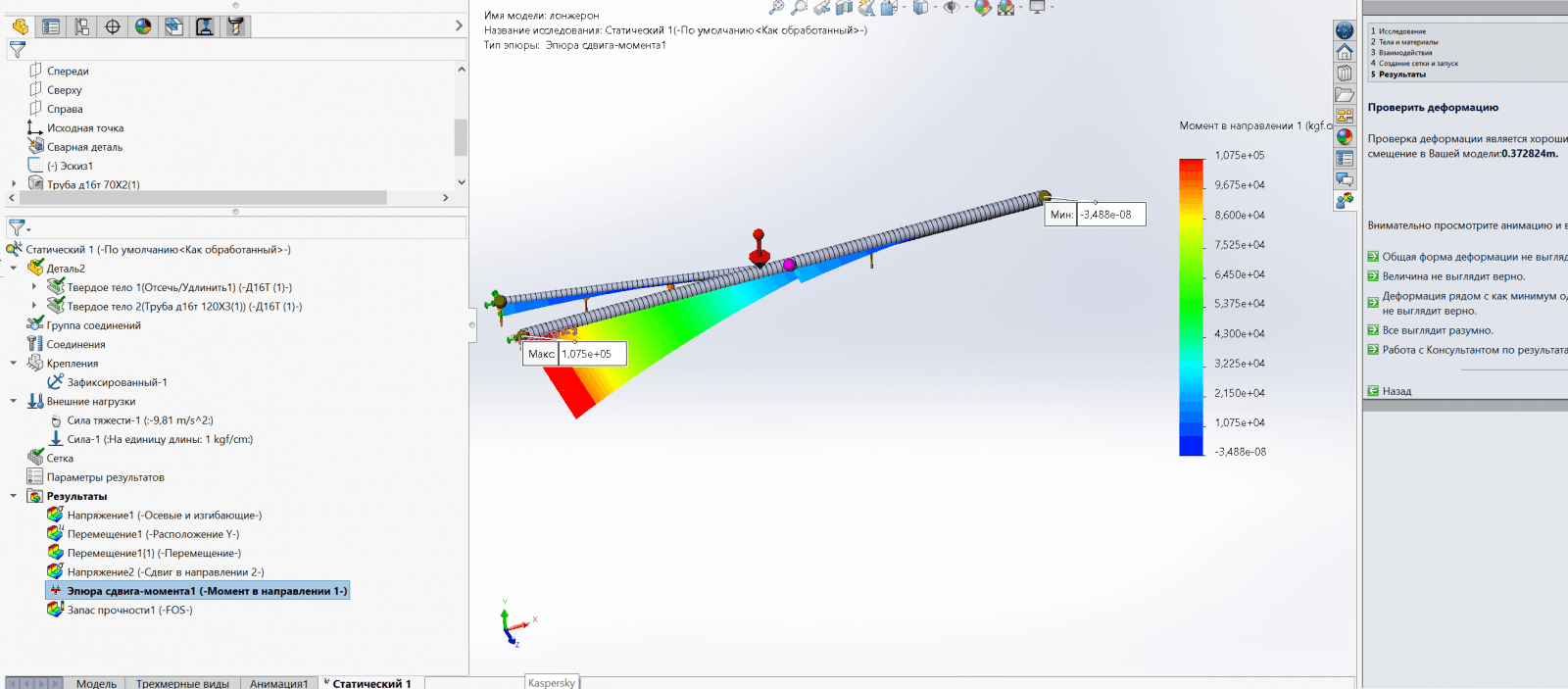Open the ConfigurationManager tab icon

(x=82, y=26)
